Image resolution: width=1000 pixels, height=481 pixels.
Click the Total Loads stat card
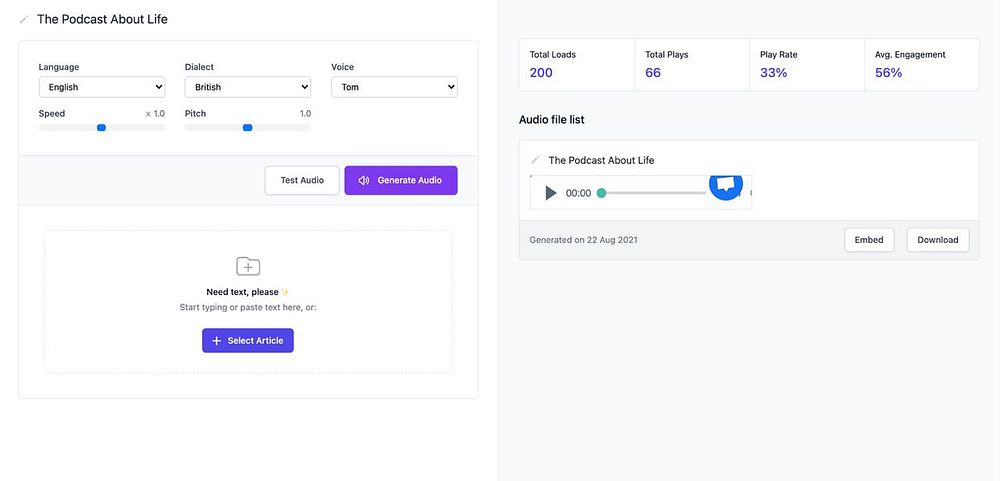pyautogui.click(x=576, y=64)
